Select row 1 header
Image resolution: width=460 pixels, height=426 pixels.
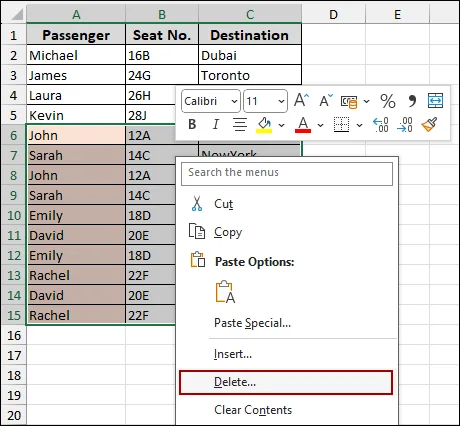coord(14,35)
